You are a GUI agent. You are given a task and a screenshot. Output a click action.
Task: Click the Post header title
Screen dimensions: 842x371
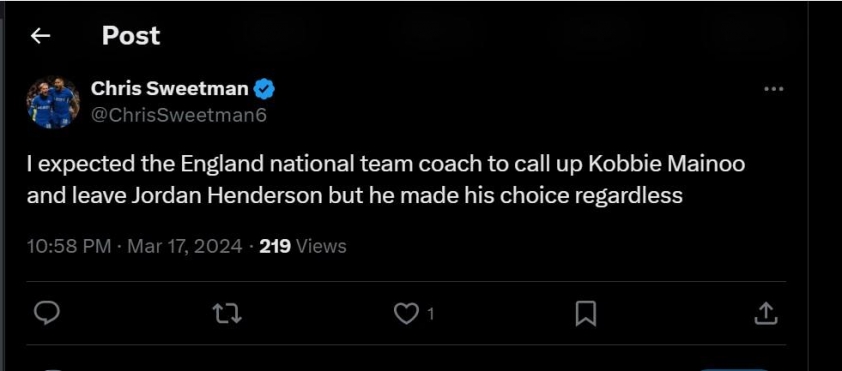(131, 36)
